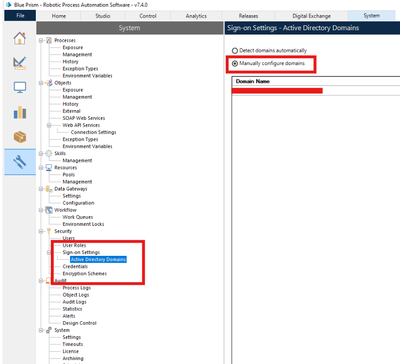Switch to the Home tab

click(x=59, y=16)
